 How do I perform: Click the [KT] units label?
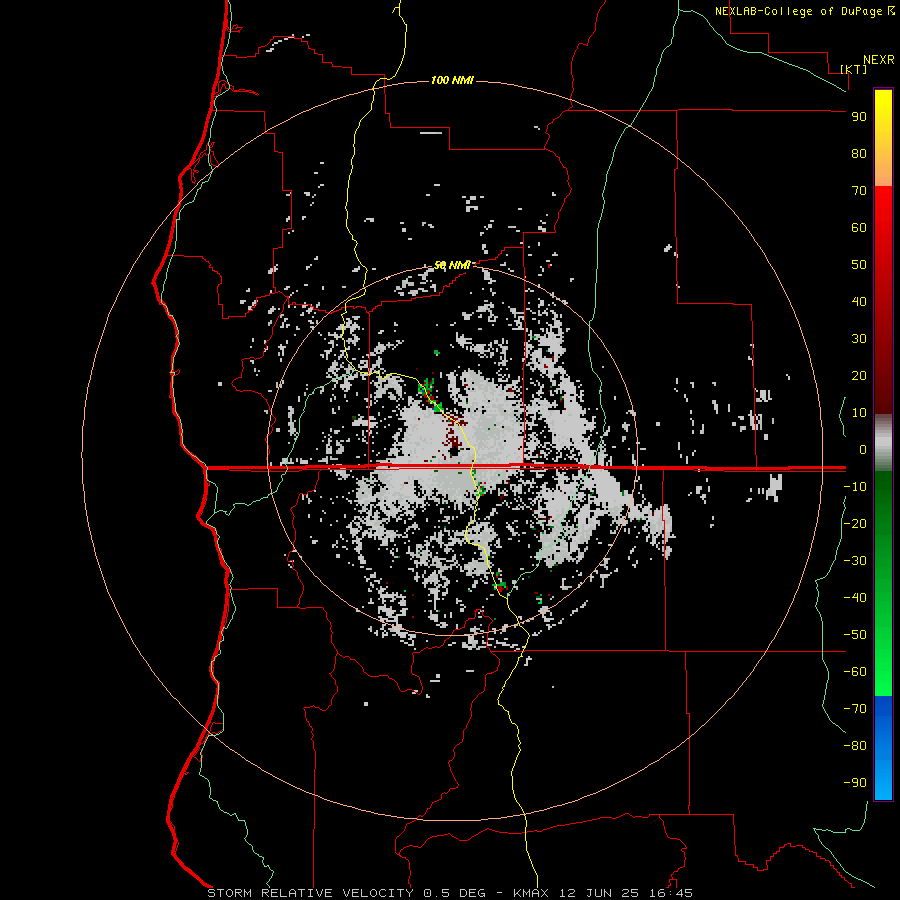click(x=853, y=69)
